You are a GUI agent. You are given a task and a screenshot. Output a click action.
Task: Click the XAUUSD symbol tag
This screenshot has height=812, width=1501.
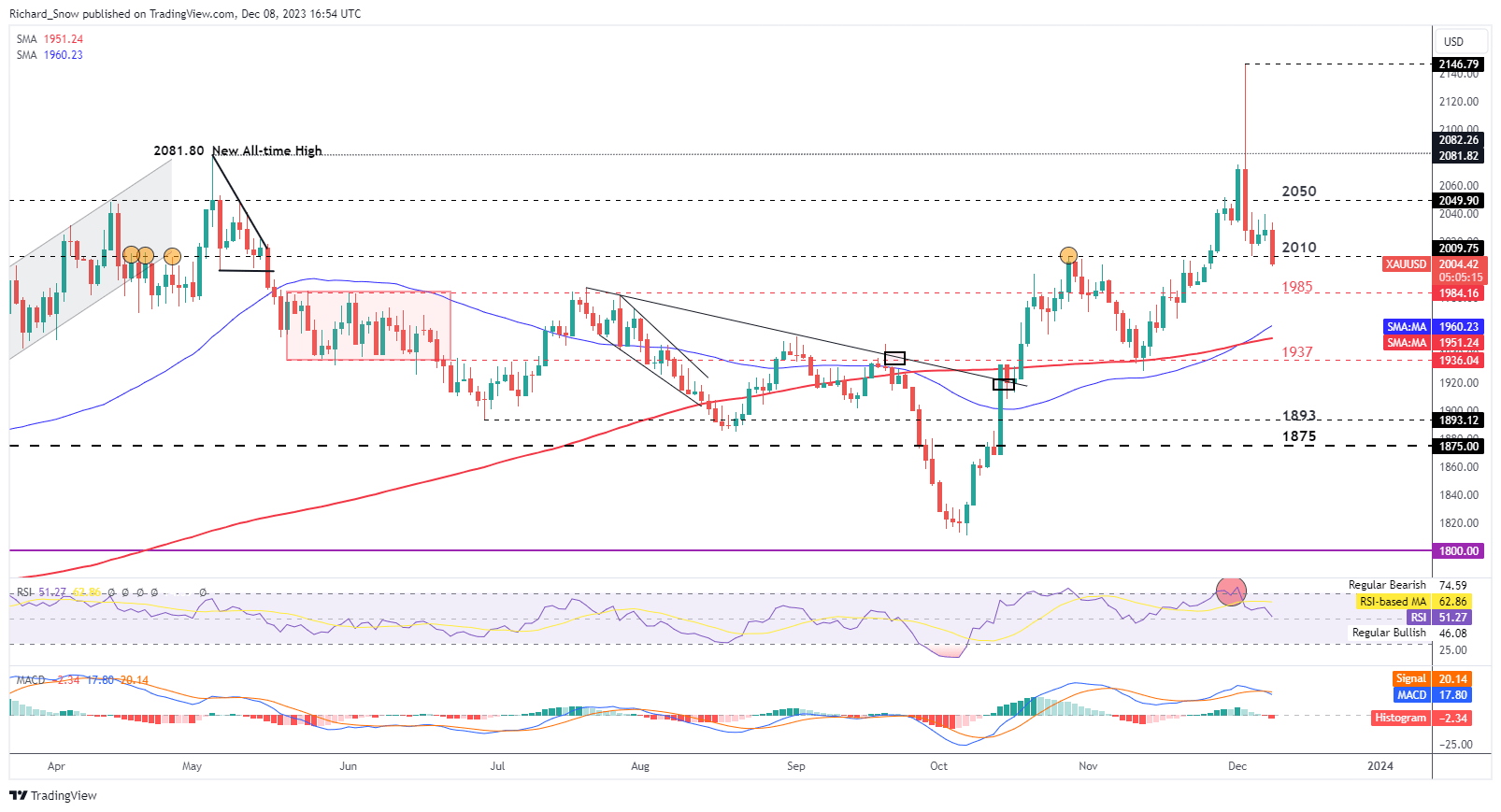(1407, 264)
